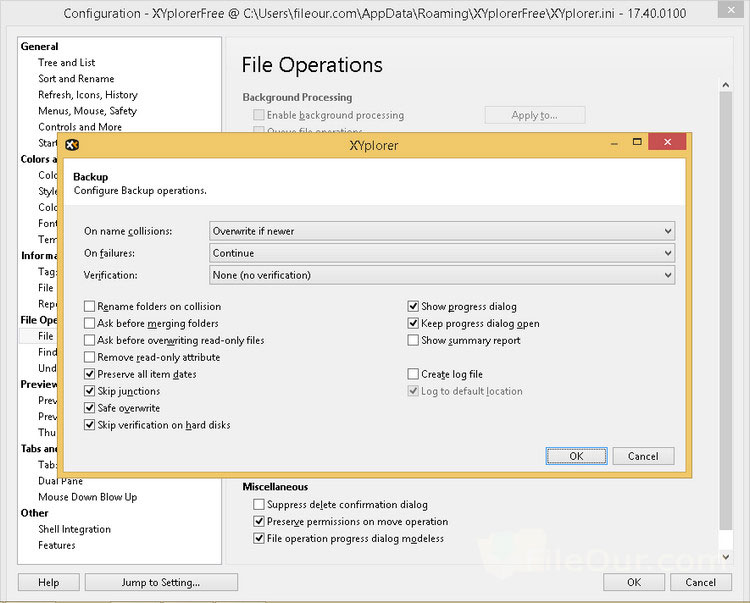The height and width of the screenshot is (603, 750).
Task: Click the XYplorer logo icon in dialog title bar
Action: click(x=72, y=144)
